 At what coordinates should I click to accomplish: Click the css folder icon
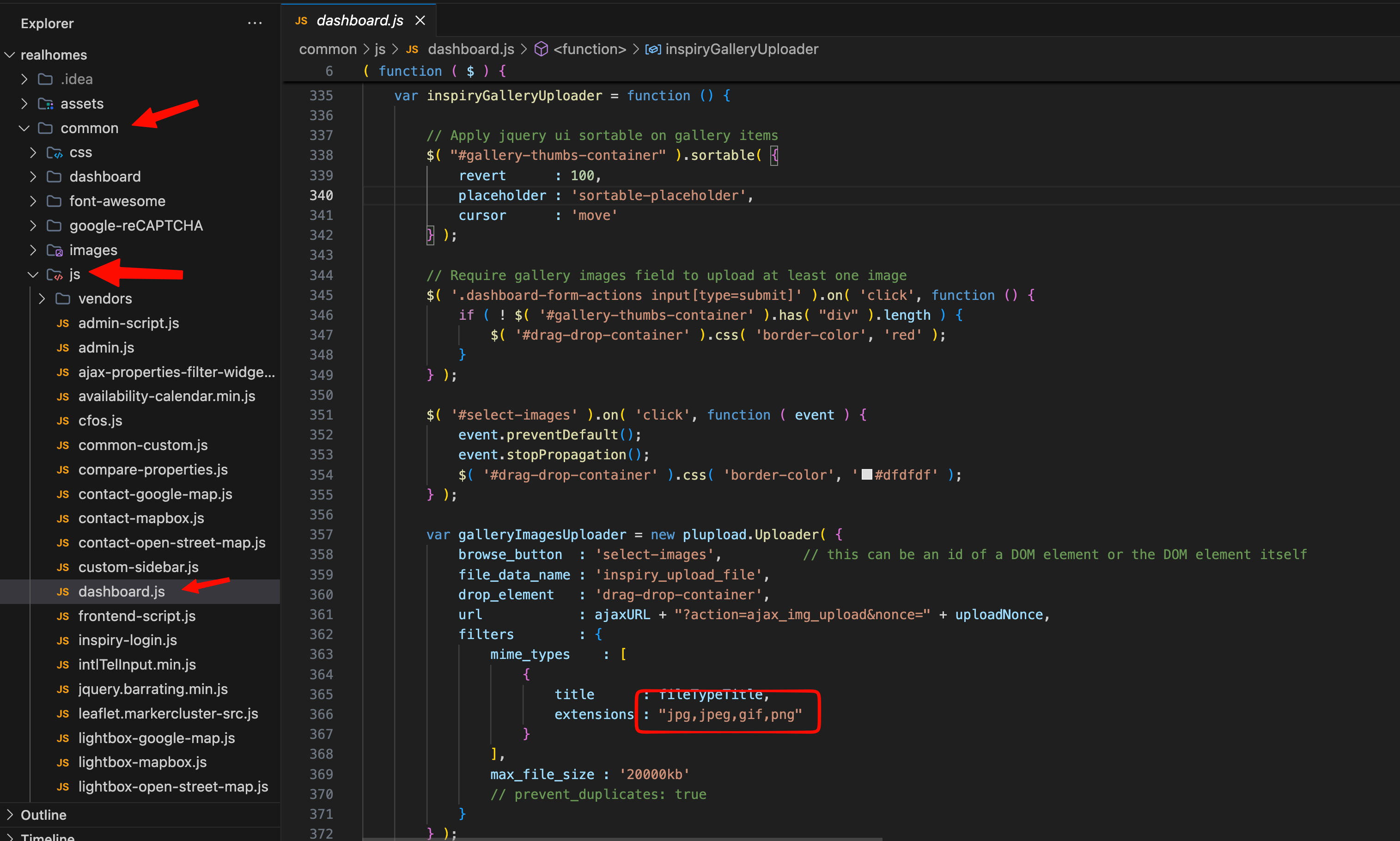click(x=55, y=152)
